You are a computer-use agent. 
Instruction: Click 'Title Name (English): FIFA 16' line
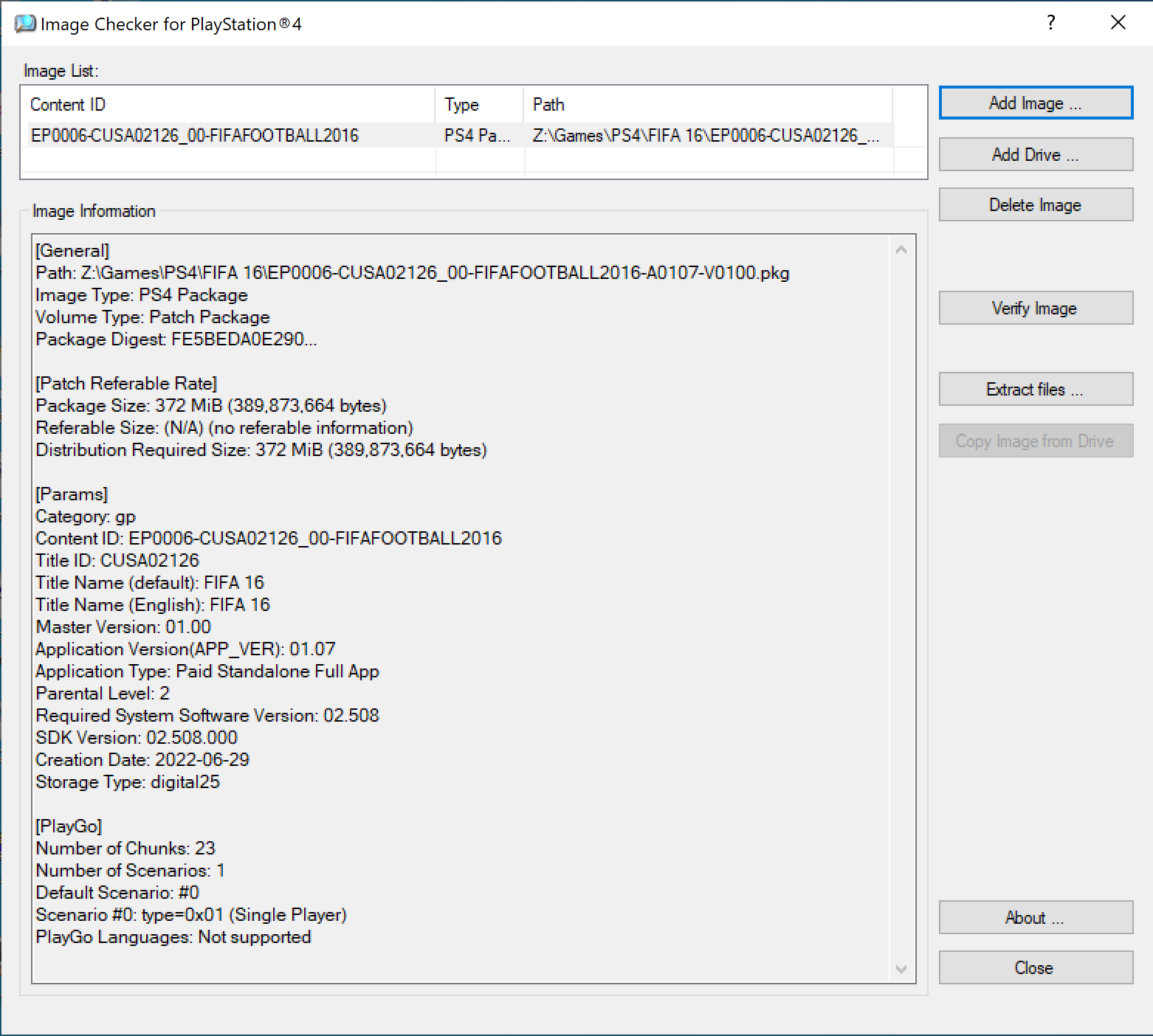[x=153, y=605]
